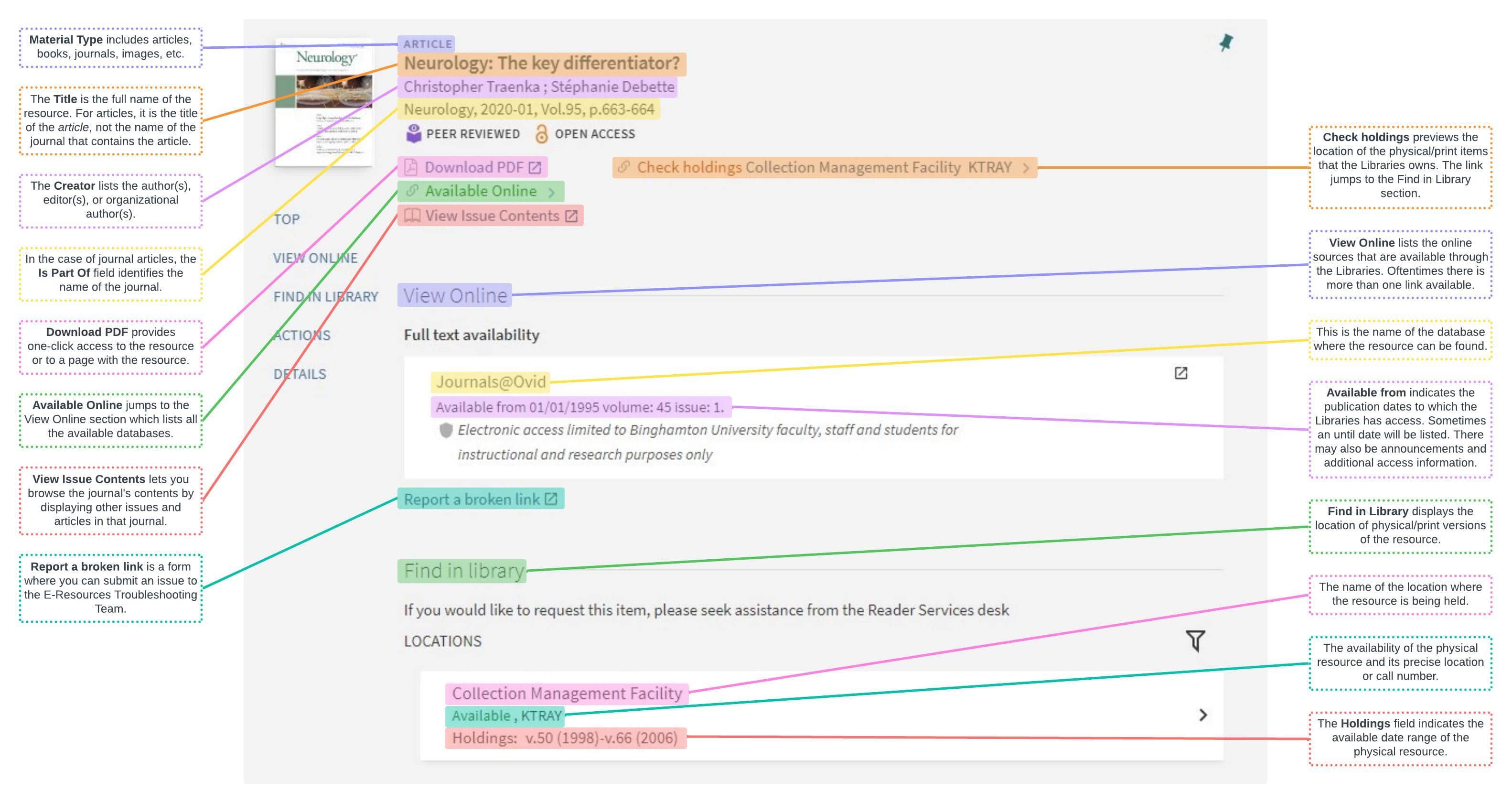Click the book icon beside View Issue Contents

[412, 216]
